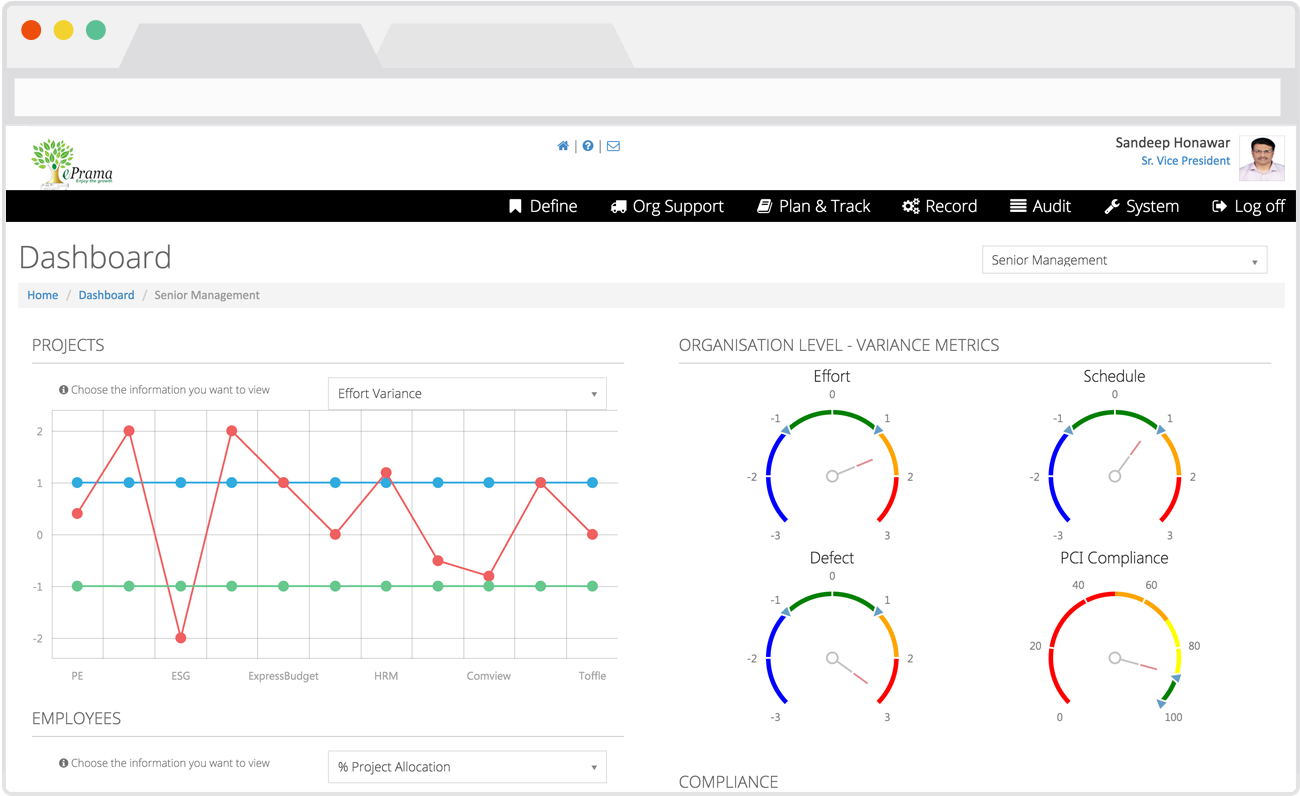Click the Dashboard breadcrumb link

coord(106,295)
